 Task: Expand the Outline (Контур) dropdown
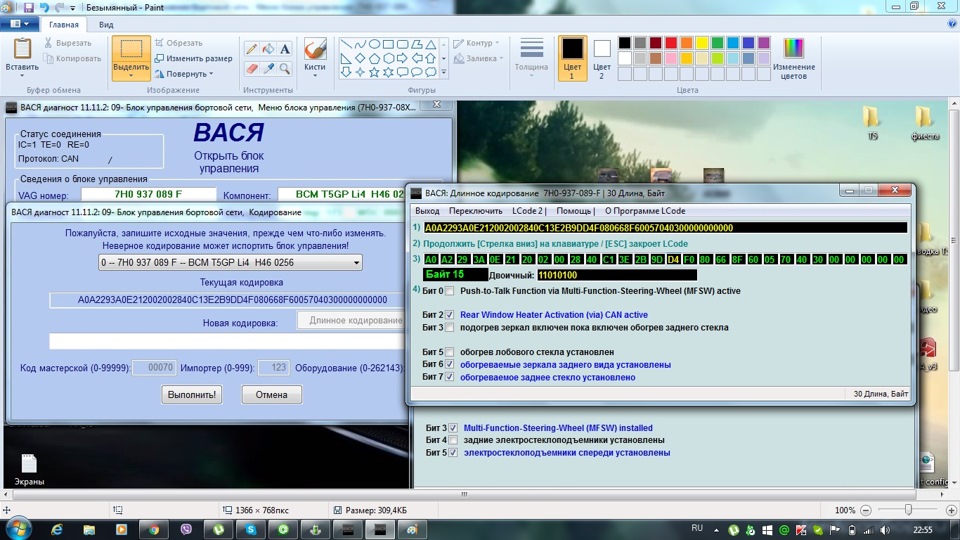[x=497, y=43]
